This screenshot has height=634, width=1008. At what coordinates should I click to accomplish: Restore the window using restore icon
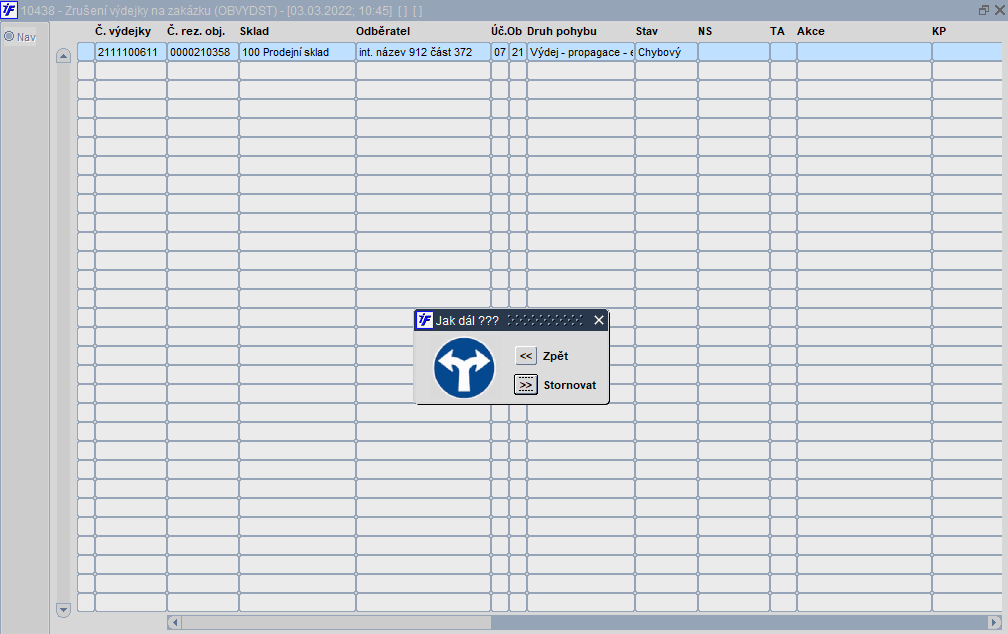pos(984,10)
